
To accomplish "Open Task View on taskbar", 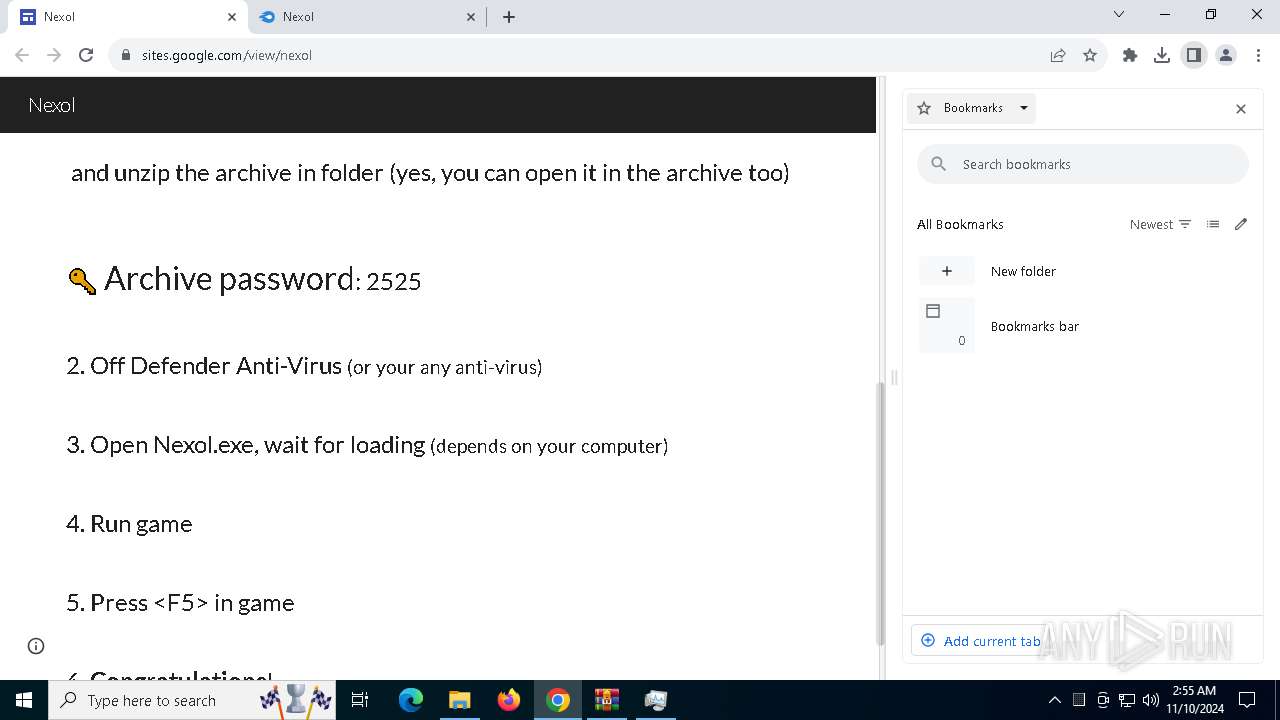I will (361, 700).
